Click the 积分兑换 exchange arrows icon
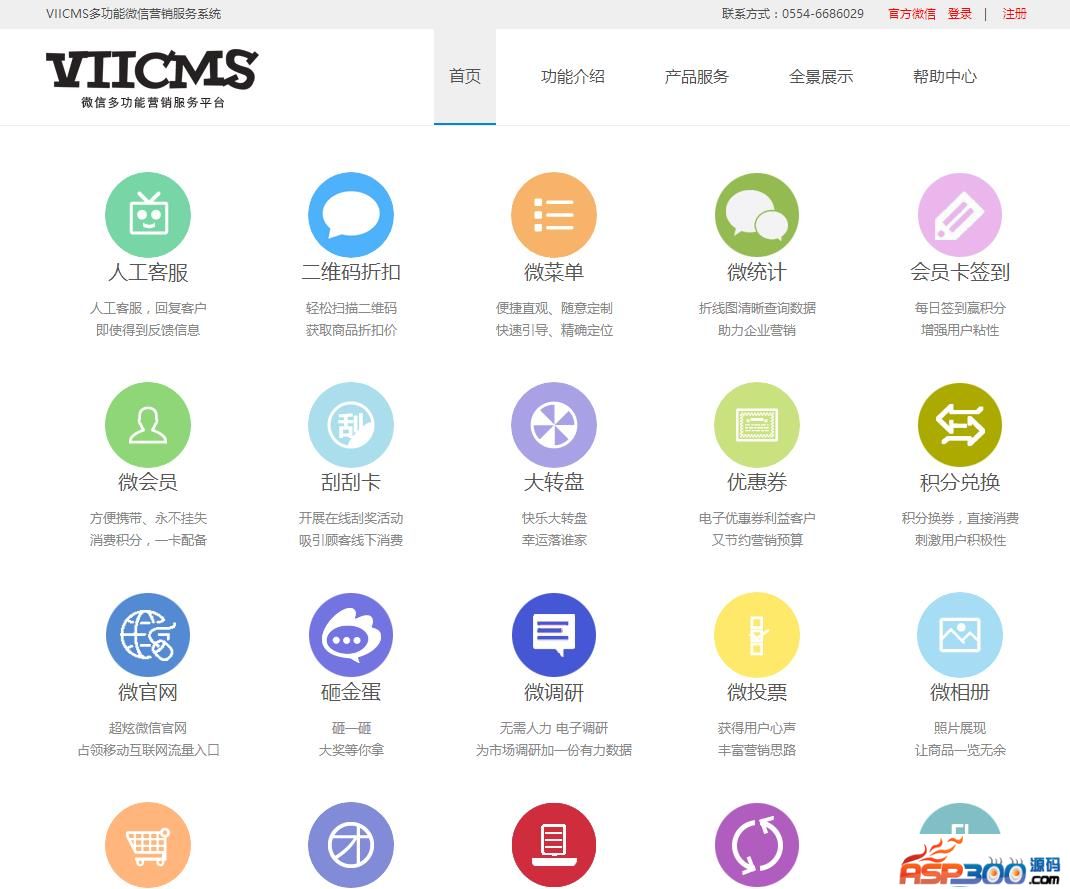1070x889 pixels. [x=959, y=425]
